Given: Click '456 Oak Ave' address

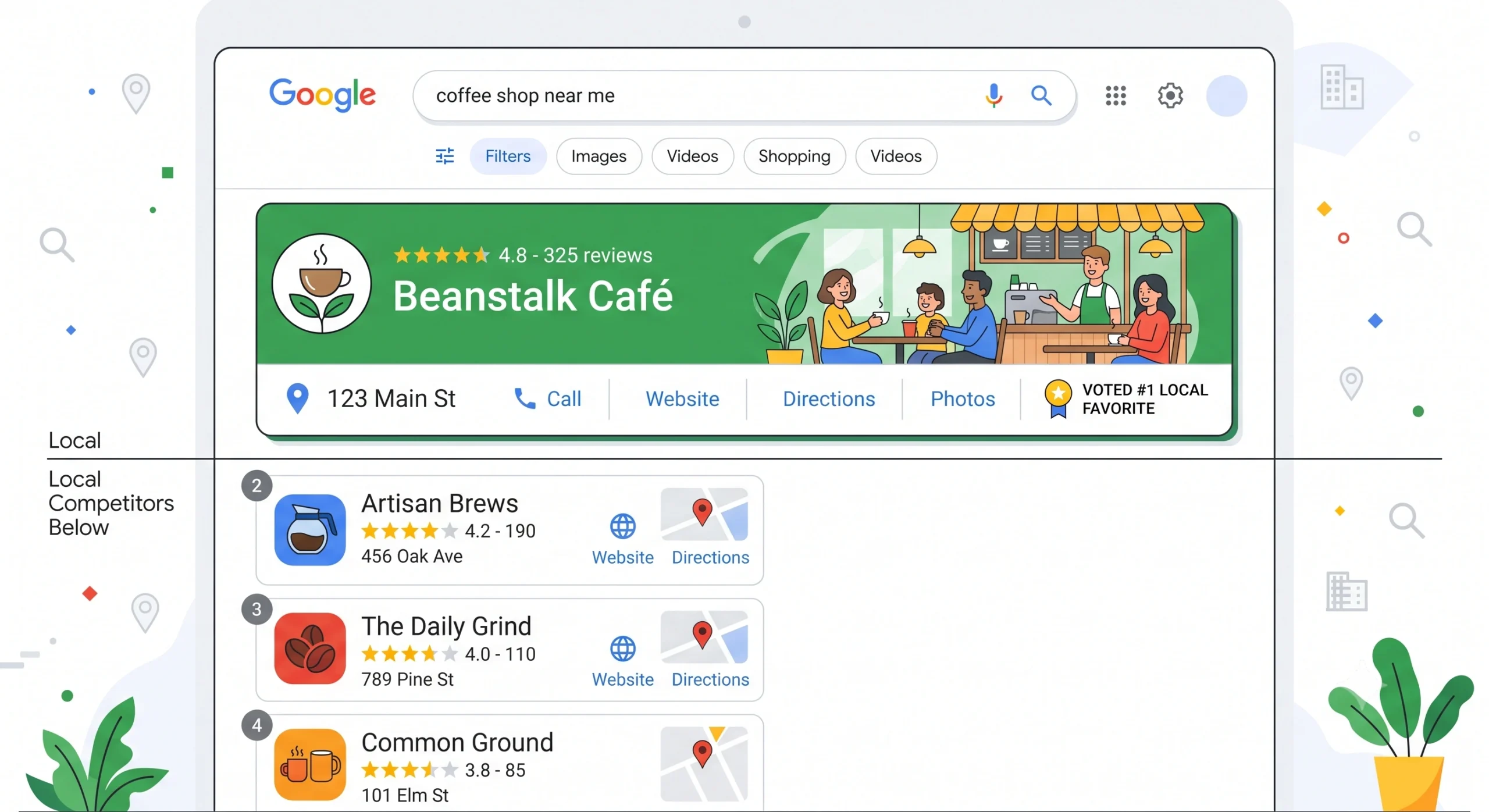Looking at the screenshot, I should pos(412,556).
